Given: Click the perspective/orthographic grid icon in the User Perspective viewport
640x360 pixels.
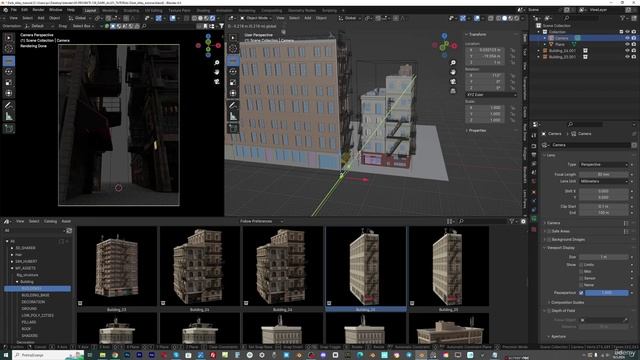Looking at the screenshot, I should click(x=453, y=91).
